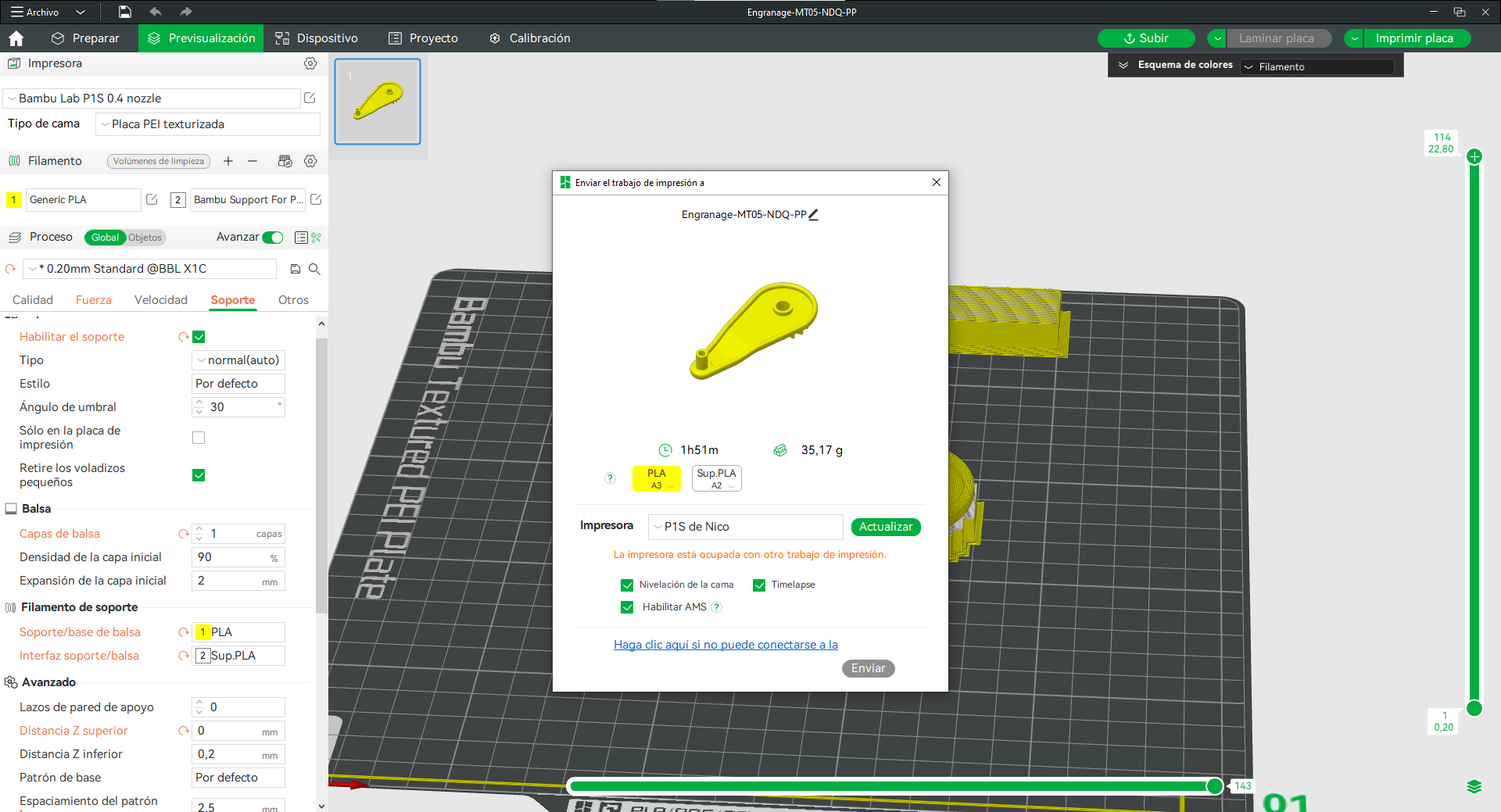Open Calidad settings tab

tap(33, 300)
